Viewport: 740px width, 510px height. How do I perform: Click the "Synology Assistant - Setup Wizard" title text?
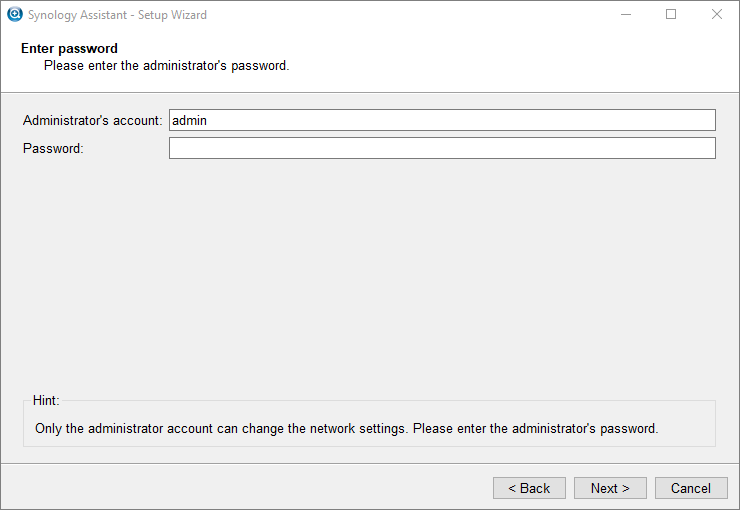click(117, 15)
